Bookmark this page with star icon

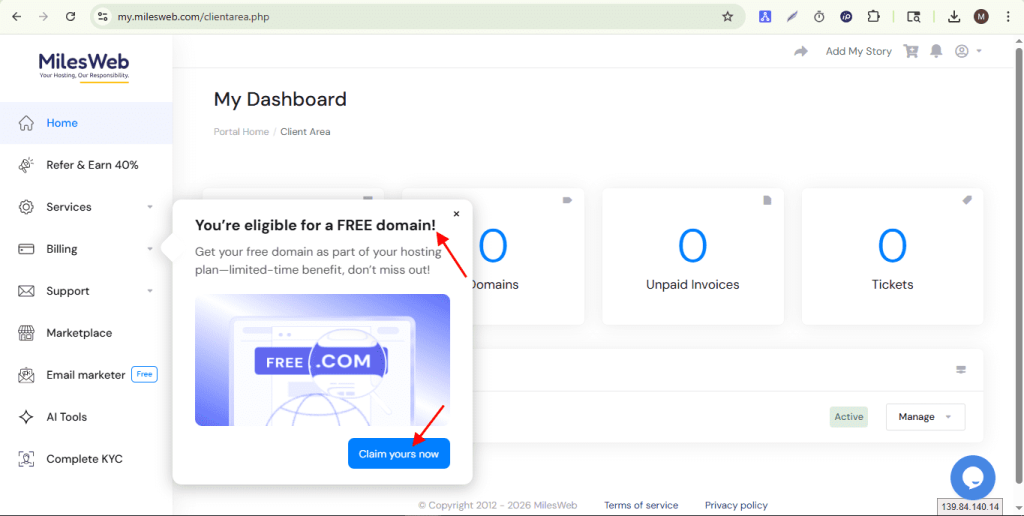tap(727, 17)
